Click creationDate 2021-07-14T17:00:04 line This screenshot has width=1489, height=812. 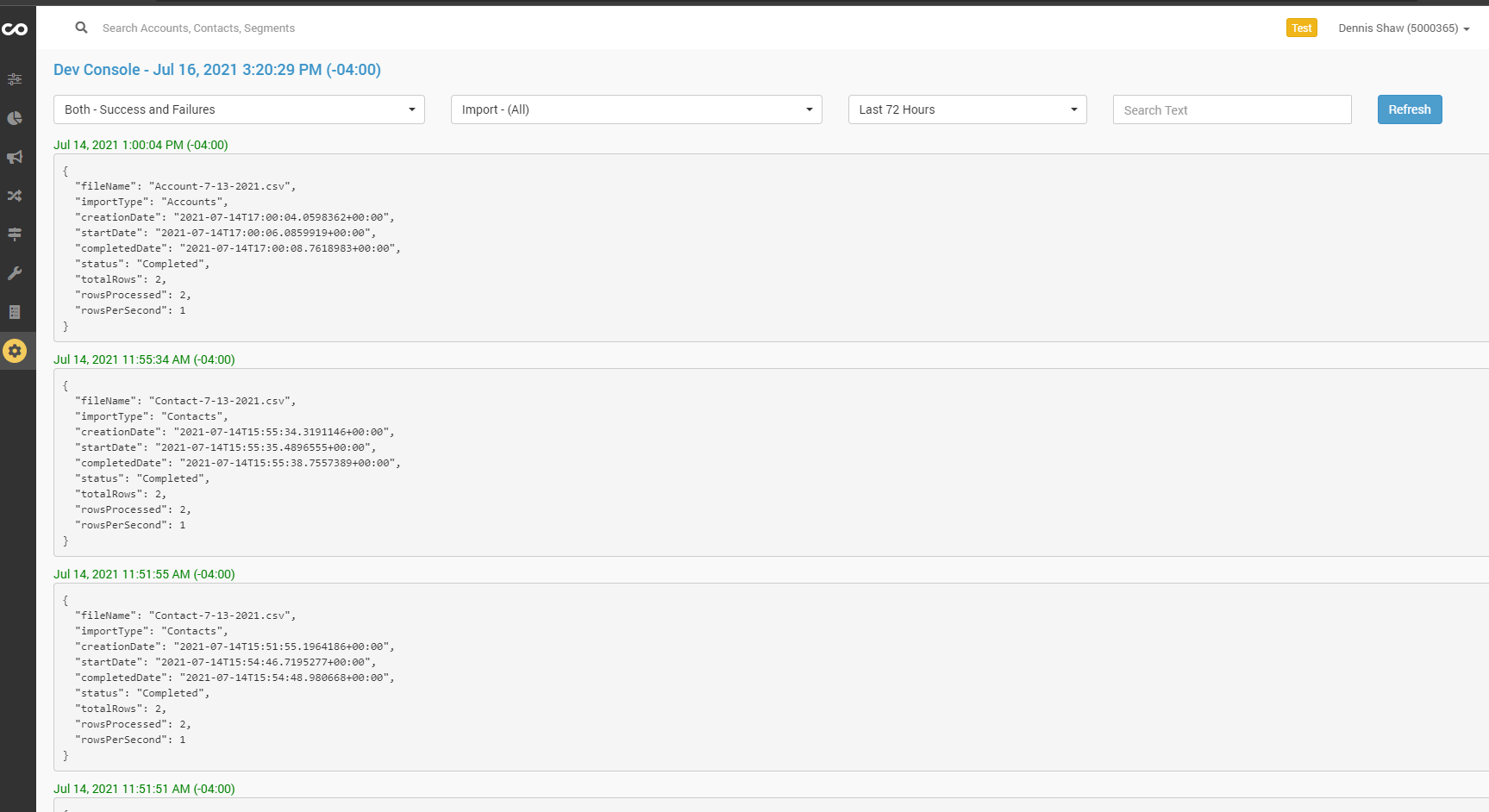[235, 217]
